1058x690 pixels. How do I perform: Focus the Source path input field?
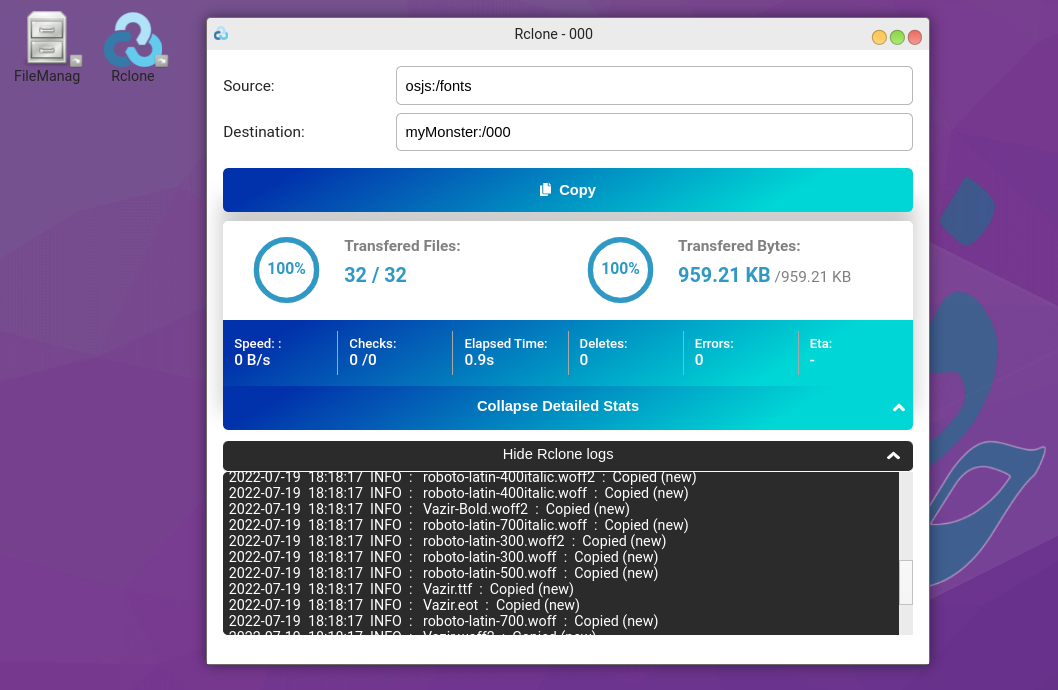tap(654, 86)
